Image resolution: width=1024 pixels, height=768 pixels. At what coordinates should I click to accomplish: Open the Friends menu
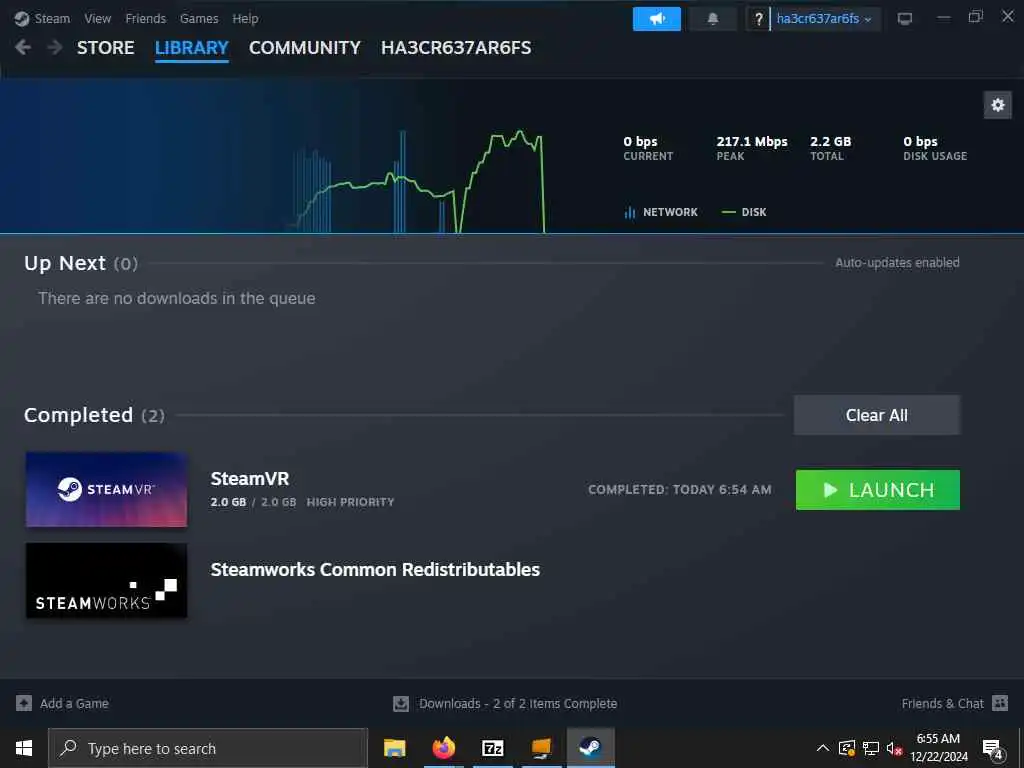pyautogui.click(x=146, y=18)
